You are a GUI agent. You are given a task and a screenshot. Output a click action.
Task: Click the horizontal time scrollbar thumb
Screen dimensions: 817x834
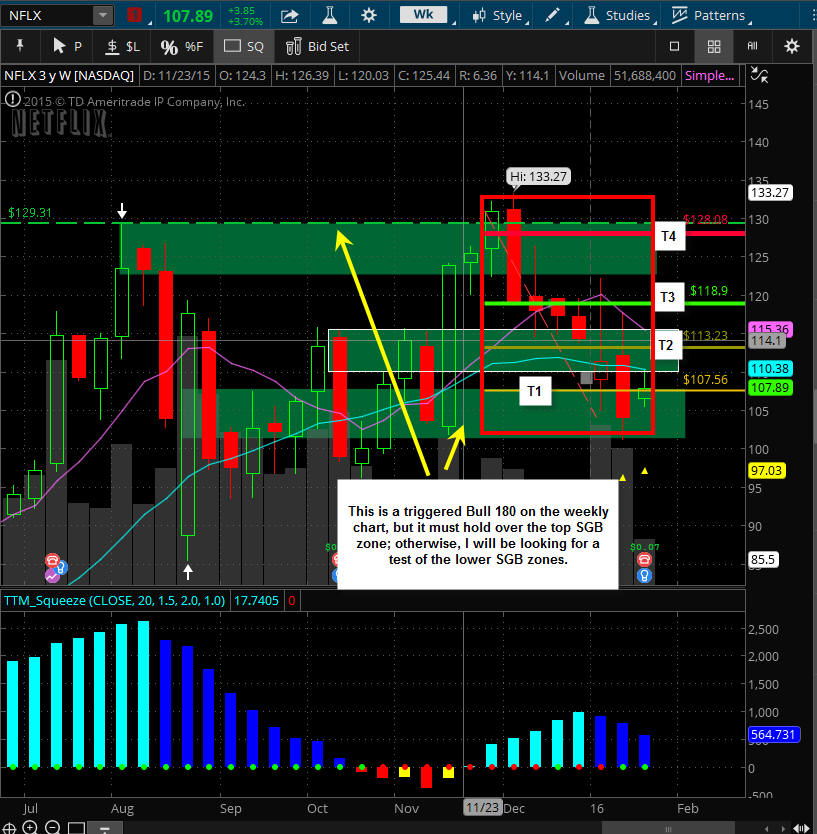pyautogui.click(x=668, y=828)
